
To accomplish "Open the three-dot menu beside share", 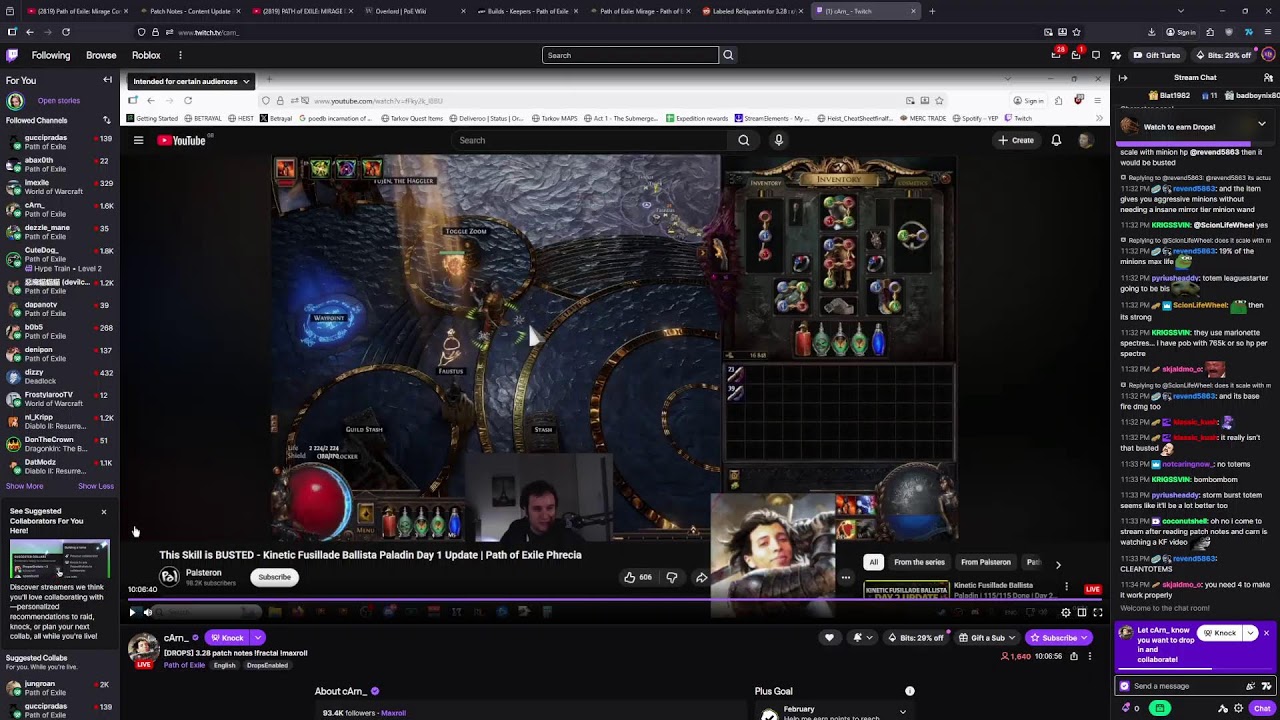I will pos(1090,656).
